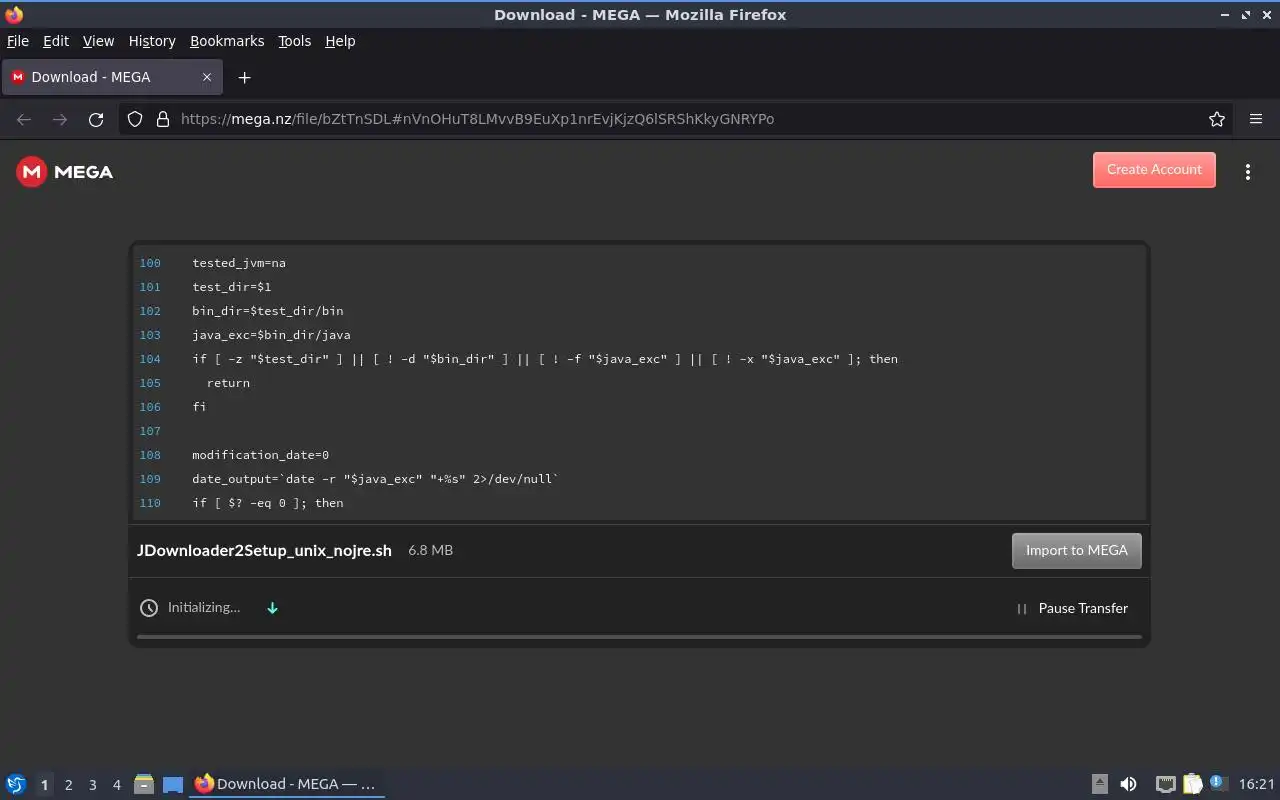Bookmark this page with the star icon
This screenshot has height=800, width=1280.
(x=1217, y=119)
